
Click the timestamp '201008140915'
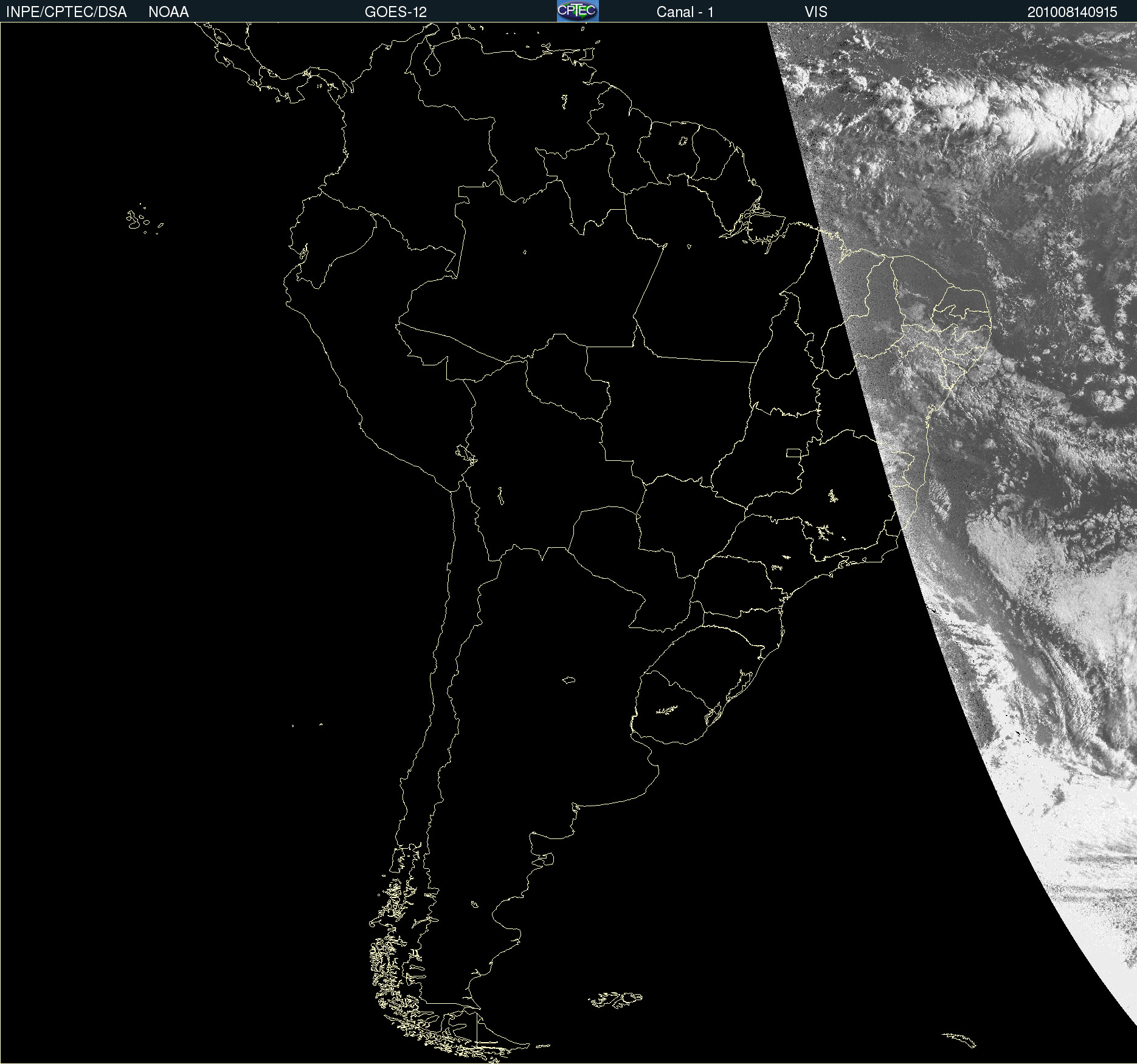coord(1073,12)
